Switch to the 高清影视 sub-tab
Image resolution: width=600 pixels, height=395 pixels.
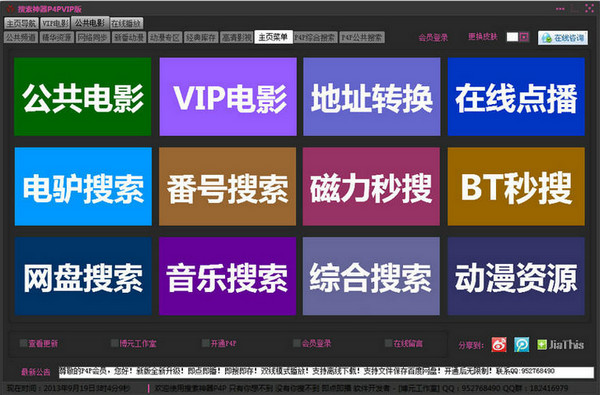click(x=237, y=37)
